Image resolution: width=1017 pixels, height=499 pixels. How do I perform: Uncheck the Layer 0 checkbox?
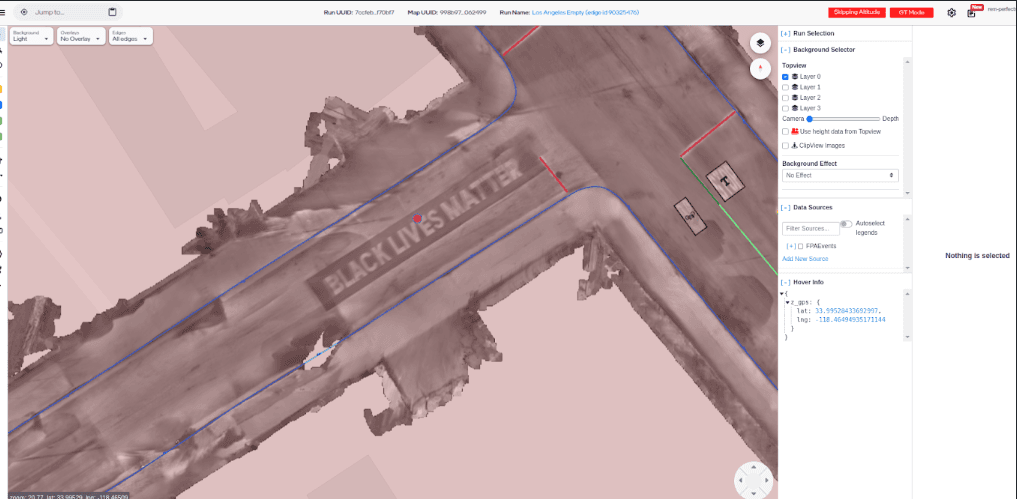(x=785, y=77)
